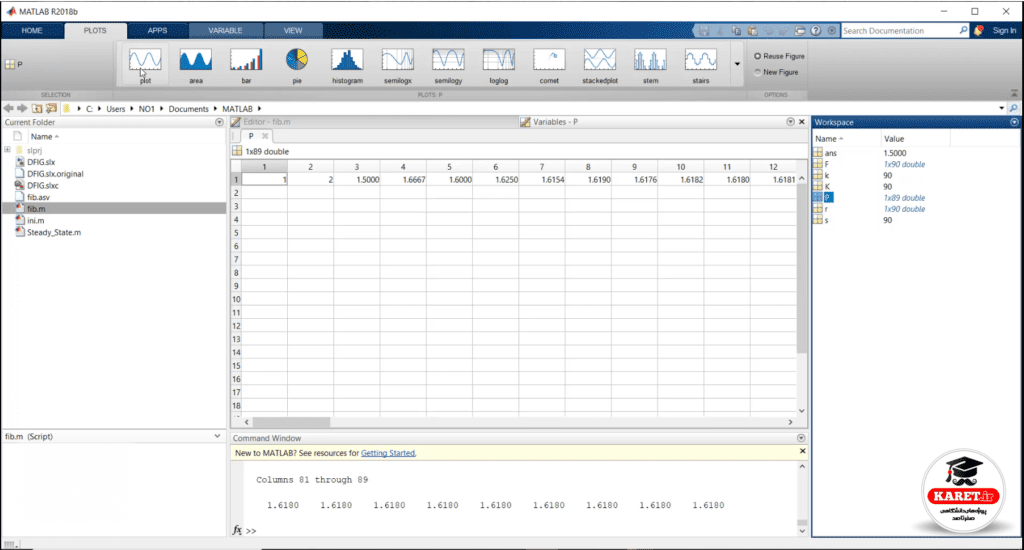Select DFIG.slx file in Current Folder
This screenshot has height=550, width=1024.
click(x=41, y=162)
